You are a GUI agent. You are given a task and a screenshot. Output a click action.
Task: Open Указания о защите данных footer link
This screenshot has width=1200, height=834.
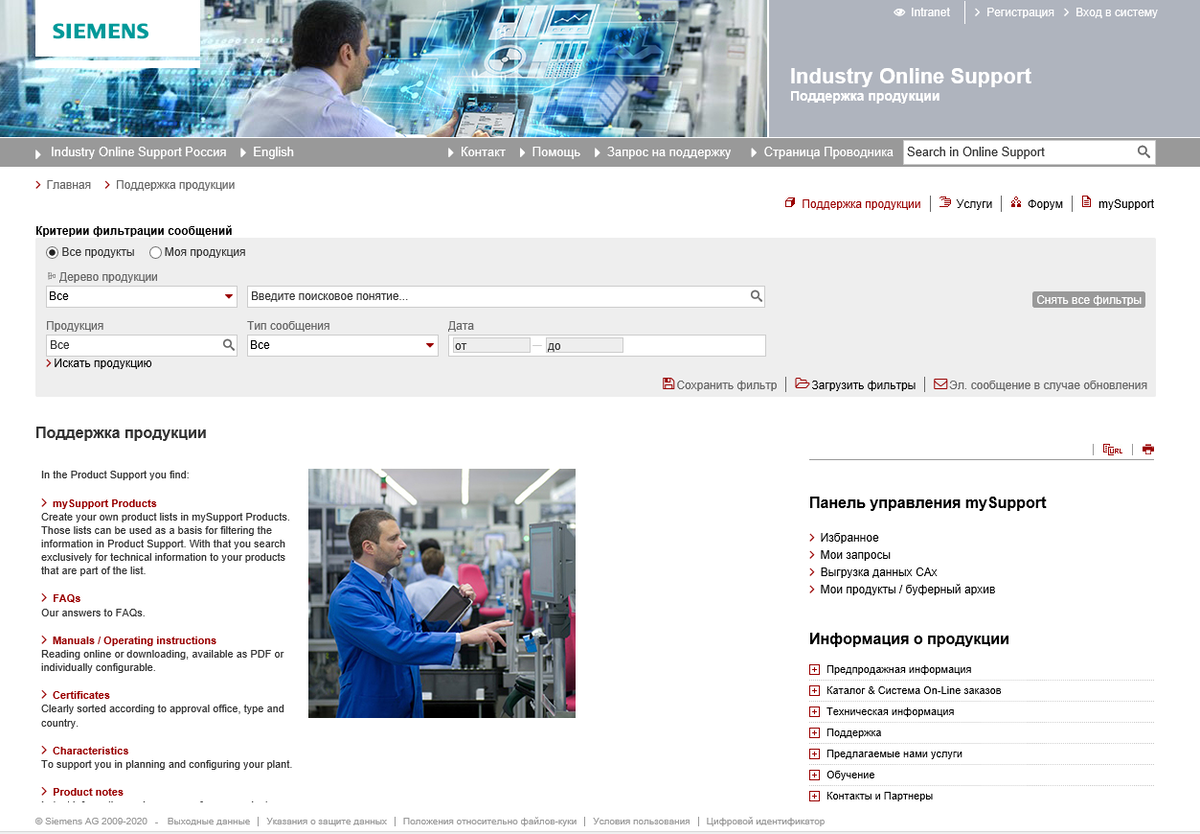[327, 821]
